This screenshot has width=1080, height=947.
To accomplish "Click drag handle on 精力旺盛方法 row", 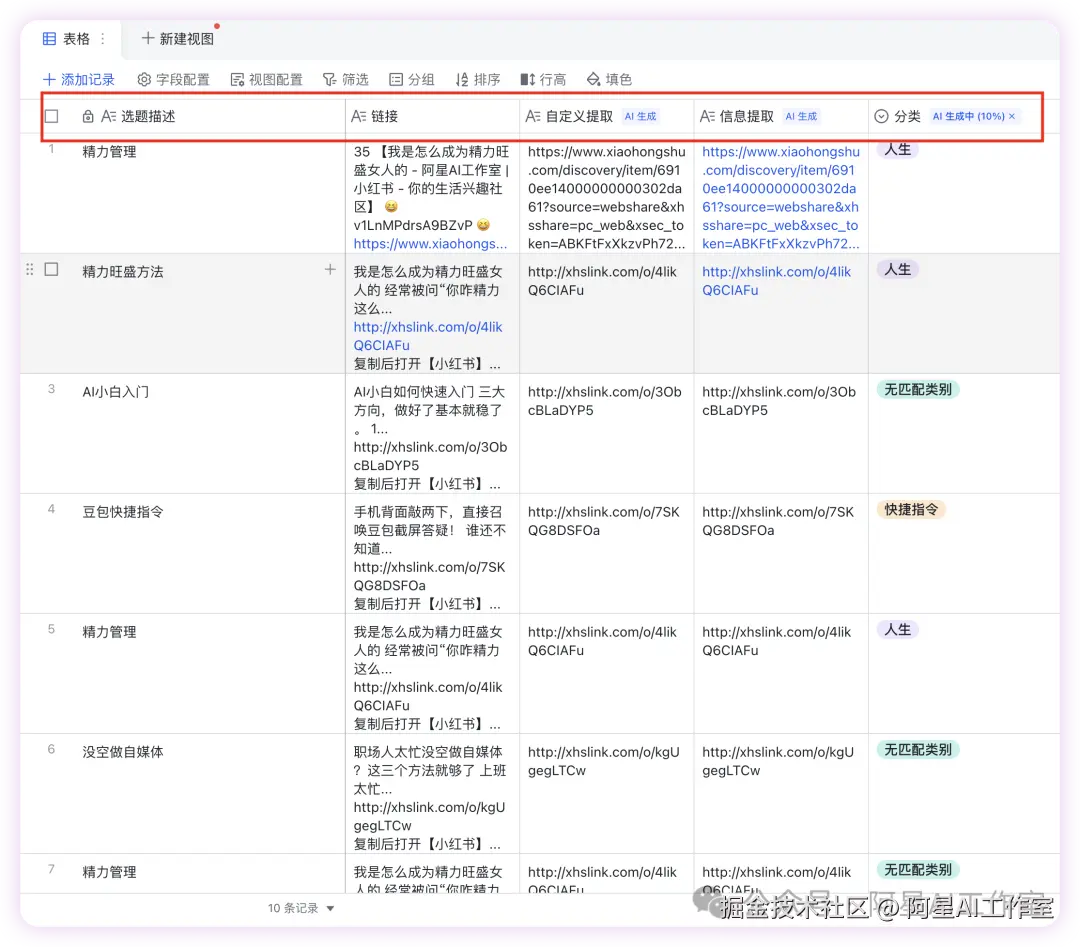I will 30,269.
